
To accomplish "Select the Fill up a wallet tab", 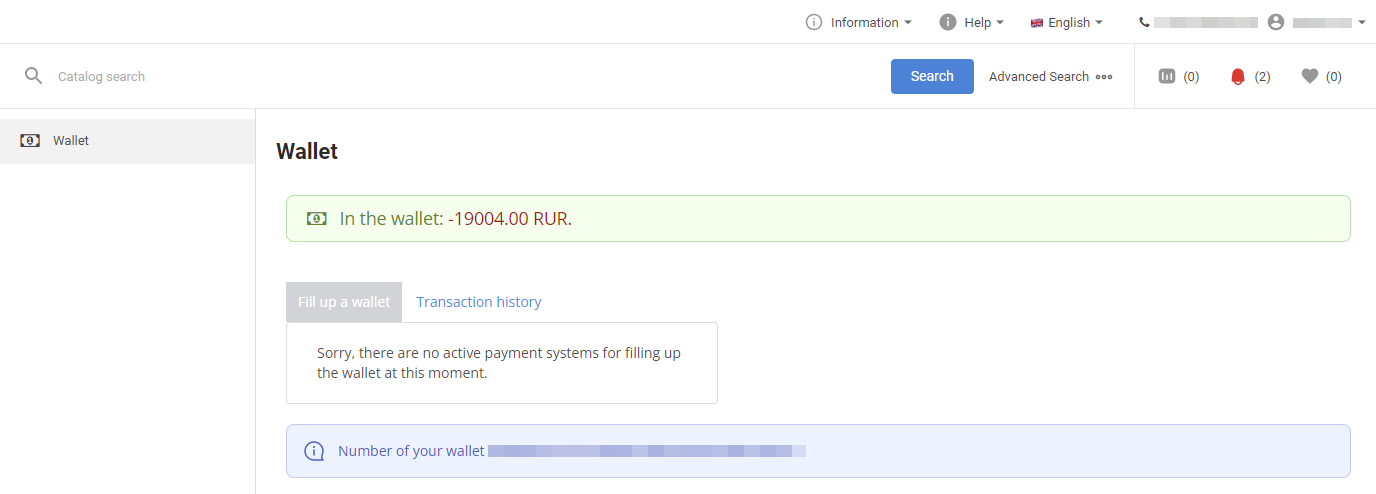I will [x=344, y=302].
